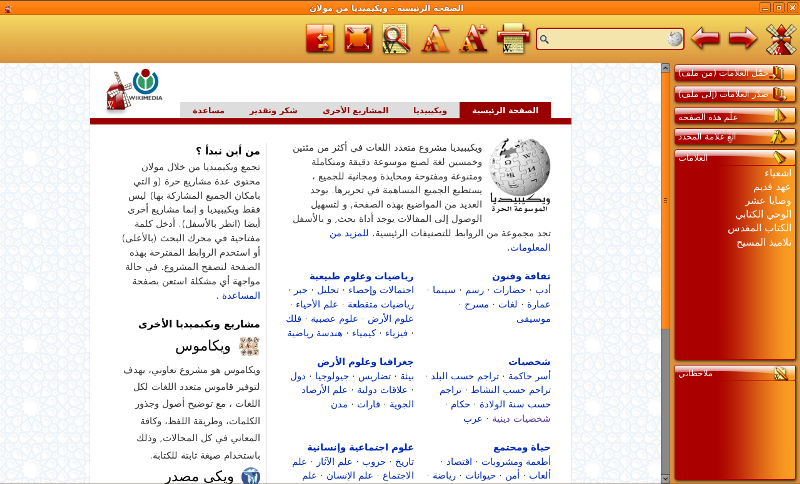Viewport: 800px width, 484px height.
Task: Switch to fullscreen using the expand-arrows icon
Action: pos(358,38)
